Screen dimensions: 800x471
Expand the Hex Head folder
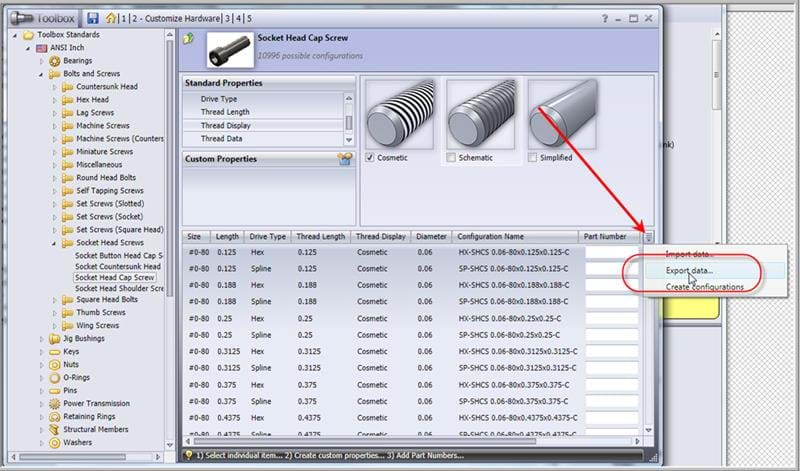pos(55,100)
